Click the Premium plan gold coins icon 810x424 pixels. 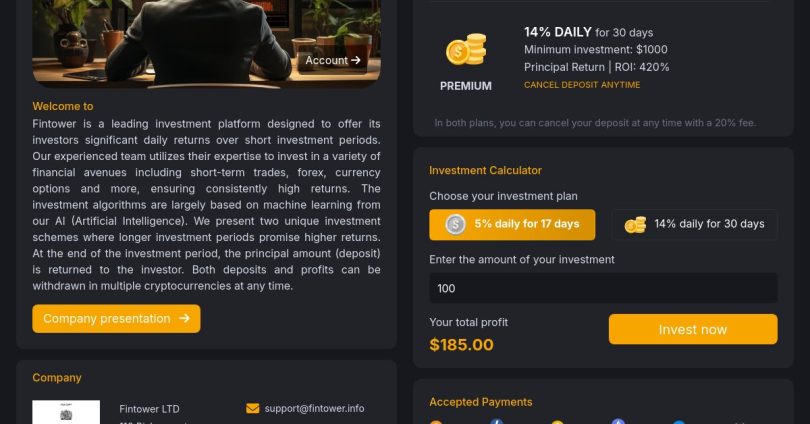pyautogui.click(x=466, y=50)
